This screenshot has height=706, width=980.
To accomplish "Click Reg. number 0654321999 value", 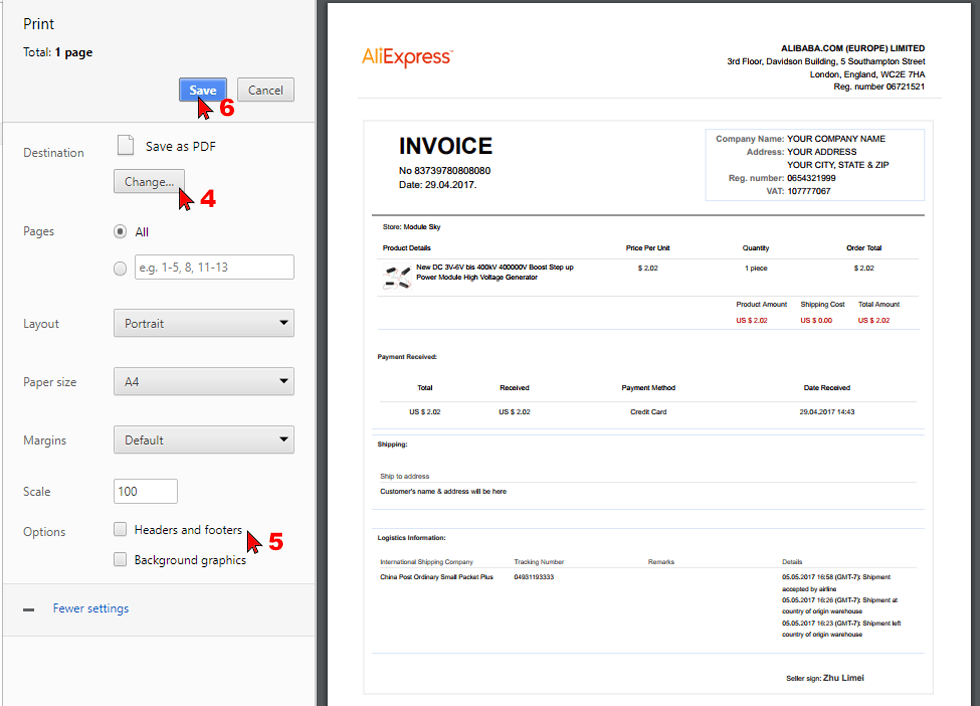I will (x=811, y=178).
